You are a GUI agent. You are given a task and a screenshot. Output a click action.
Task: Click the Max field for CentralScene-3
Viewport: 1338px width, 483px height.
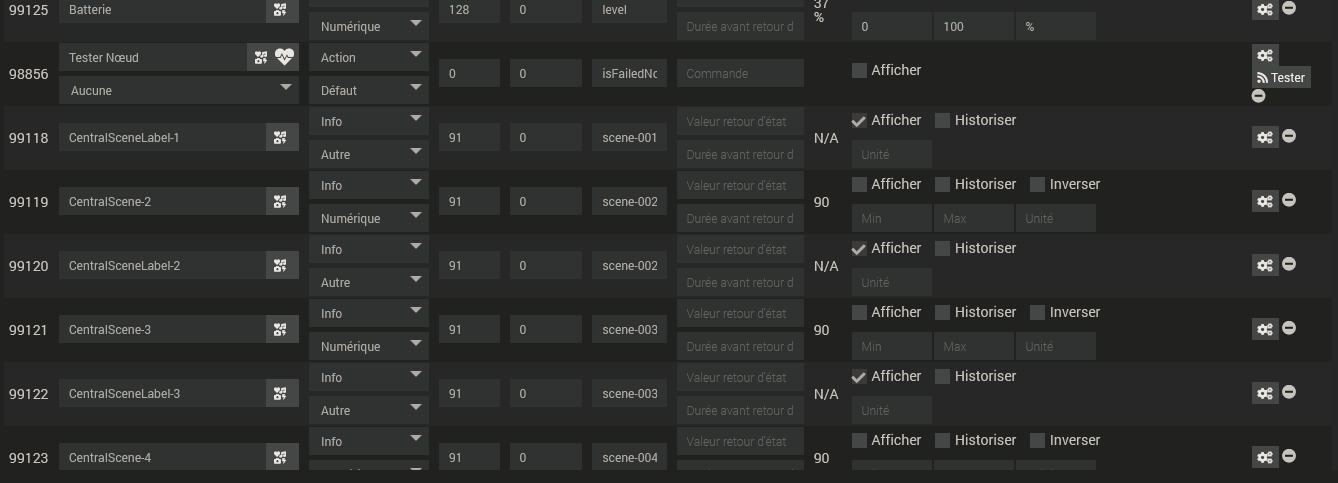click(x=973, y=346)
